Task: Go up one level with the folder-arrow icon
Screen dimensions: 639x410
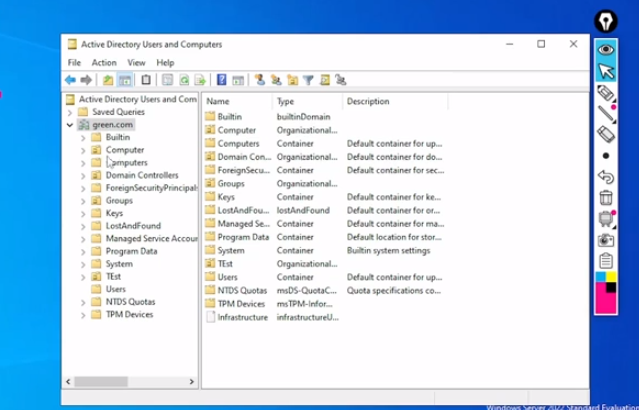Action: [x=108, y=80]
